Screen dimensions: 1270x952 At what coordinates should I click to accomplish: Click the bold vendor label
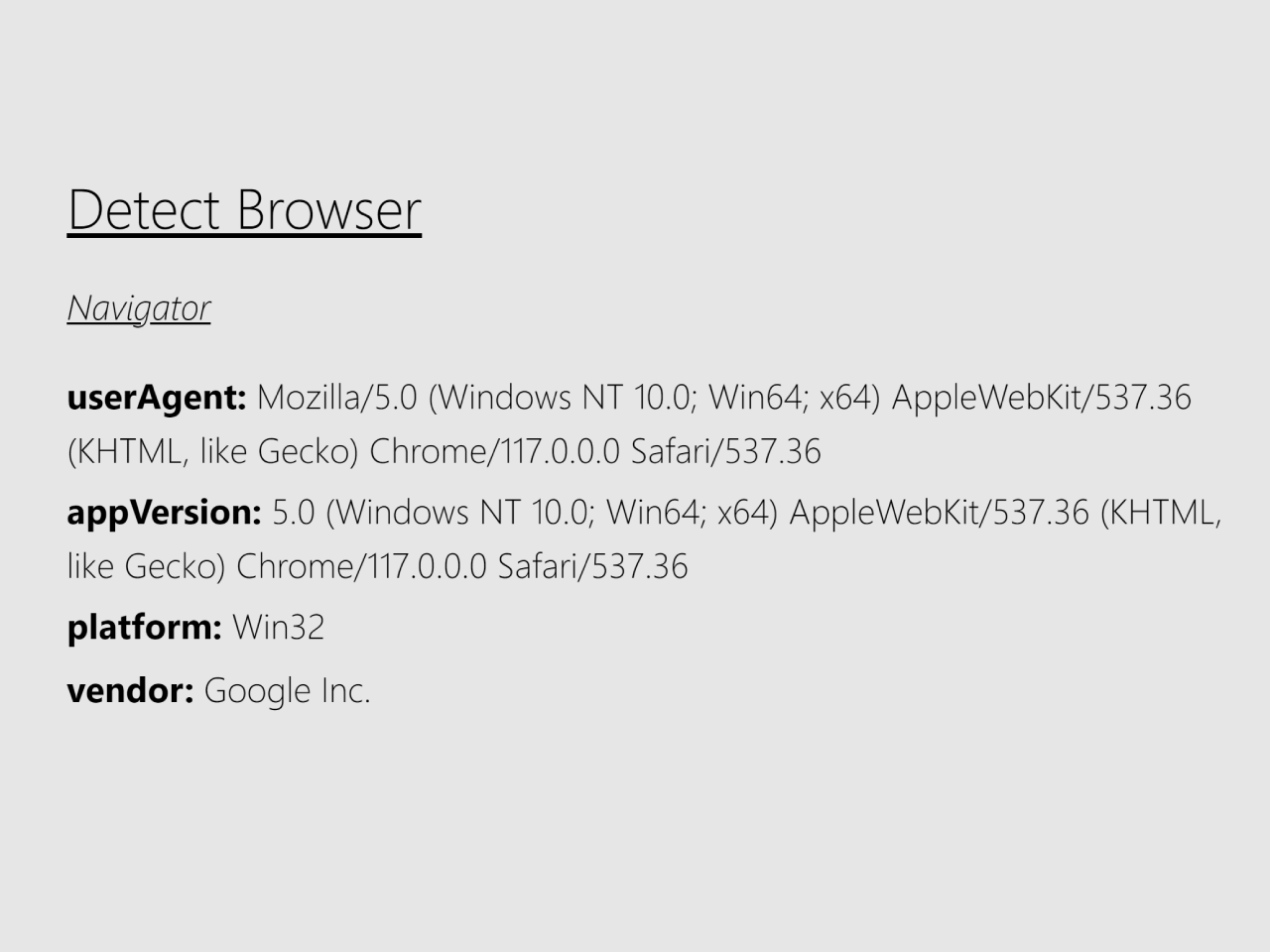(x=130, y=690)
